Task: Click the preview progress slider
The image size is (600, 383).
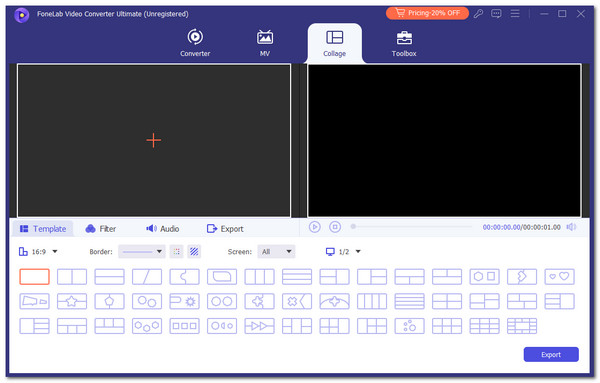Action: pos(412,227)
